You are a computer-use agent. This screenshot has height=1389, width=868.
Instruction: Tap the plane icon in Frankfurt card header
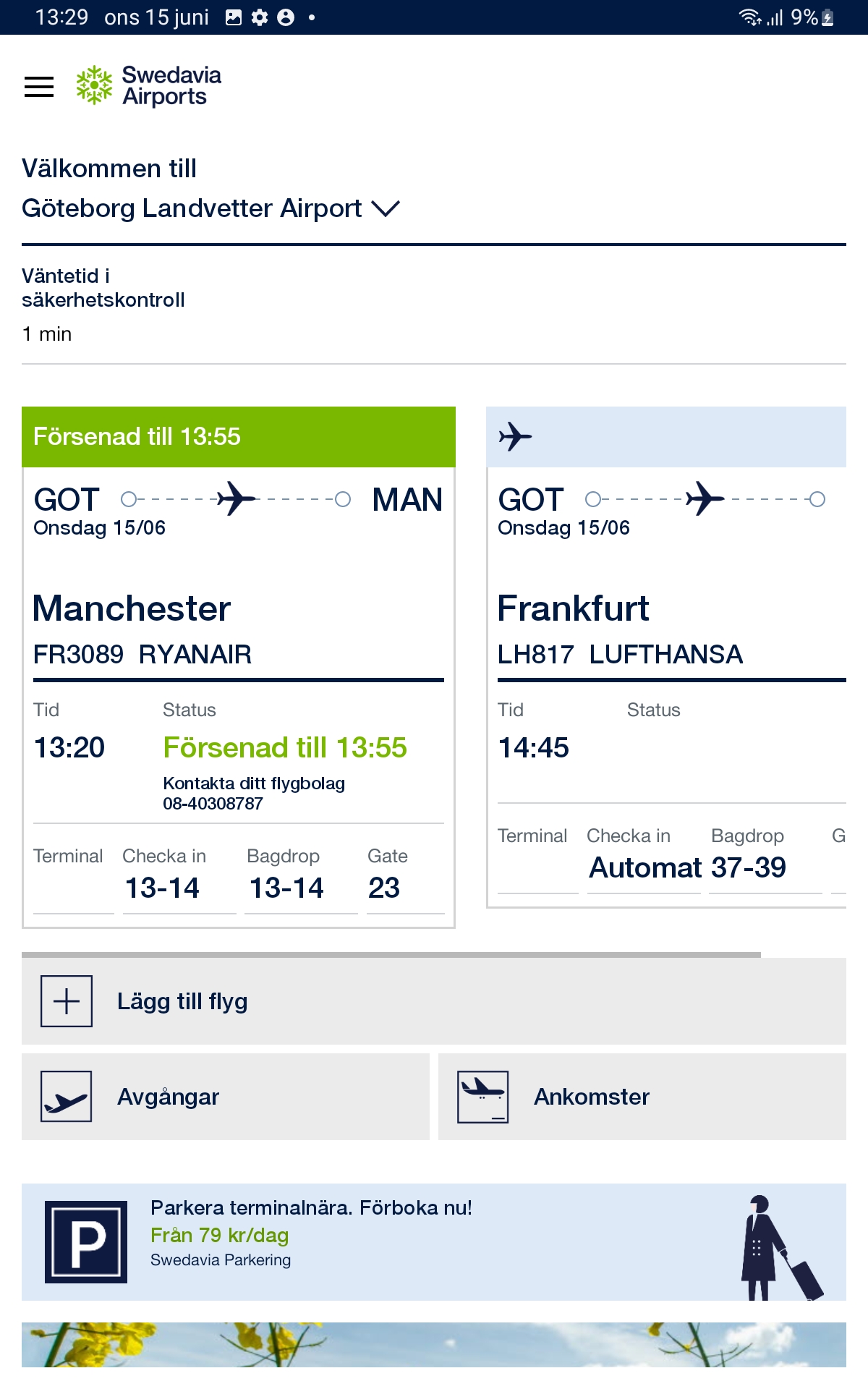[x=515, y=437]
